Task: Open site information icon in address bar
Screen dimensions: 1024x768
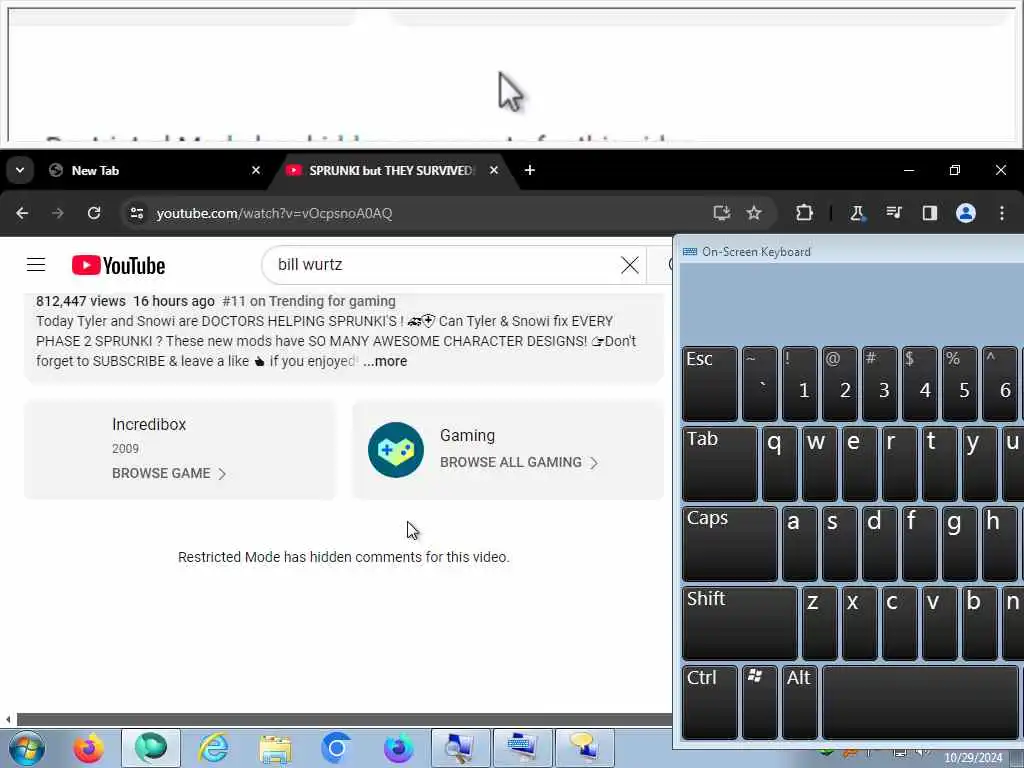Action: [x=136, y=213]
